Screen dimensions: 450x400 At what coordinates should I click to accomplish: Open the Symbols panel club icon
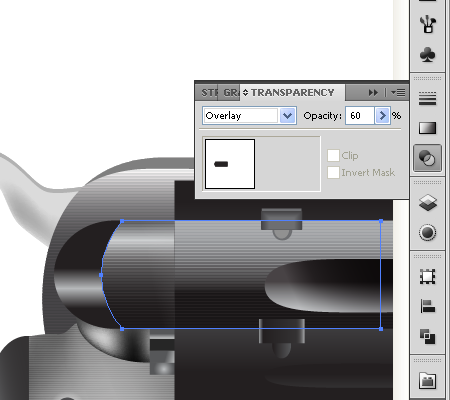[427, 54]
